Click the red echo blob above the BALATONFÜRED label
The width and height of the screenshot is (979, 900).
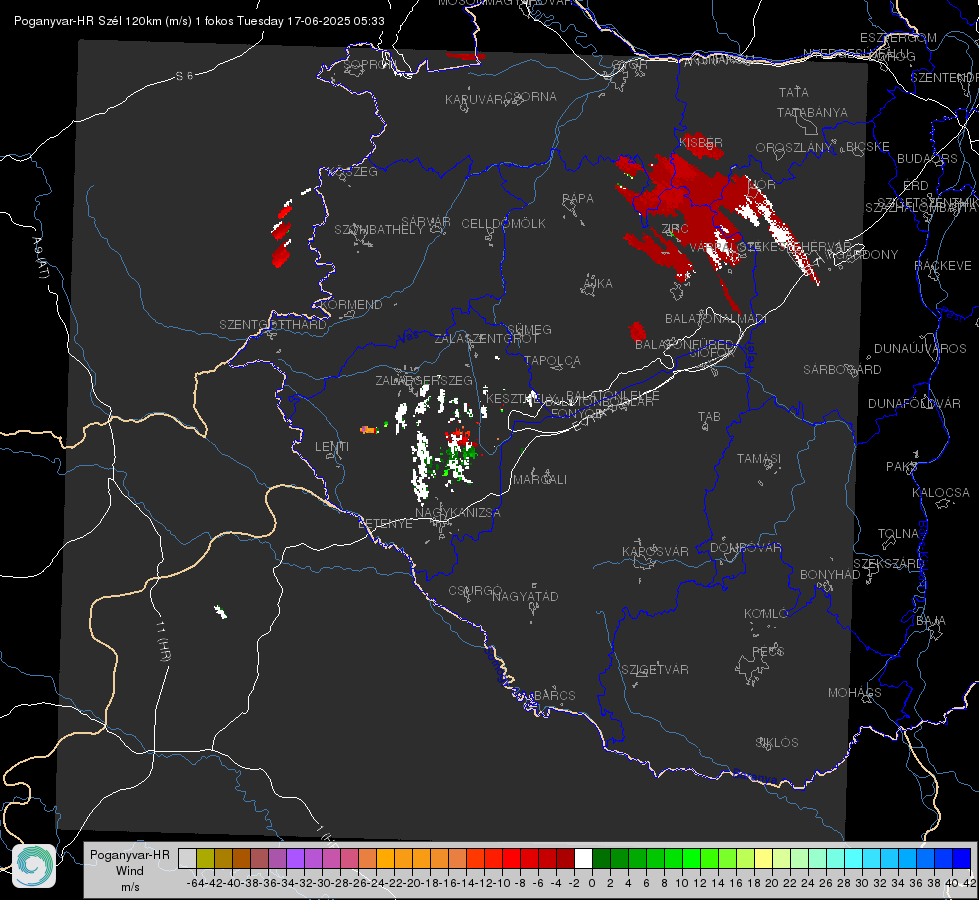(637, 331)
